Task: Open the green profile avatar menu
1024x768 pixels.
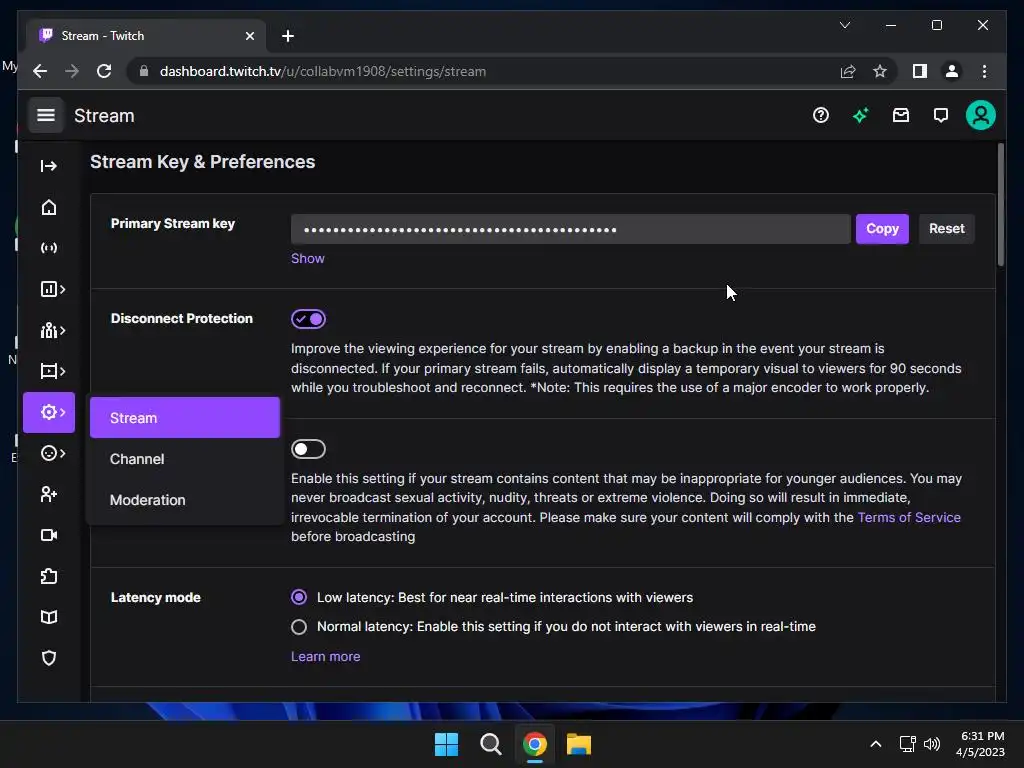Action: pos(981,116)
